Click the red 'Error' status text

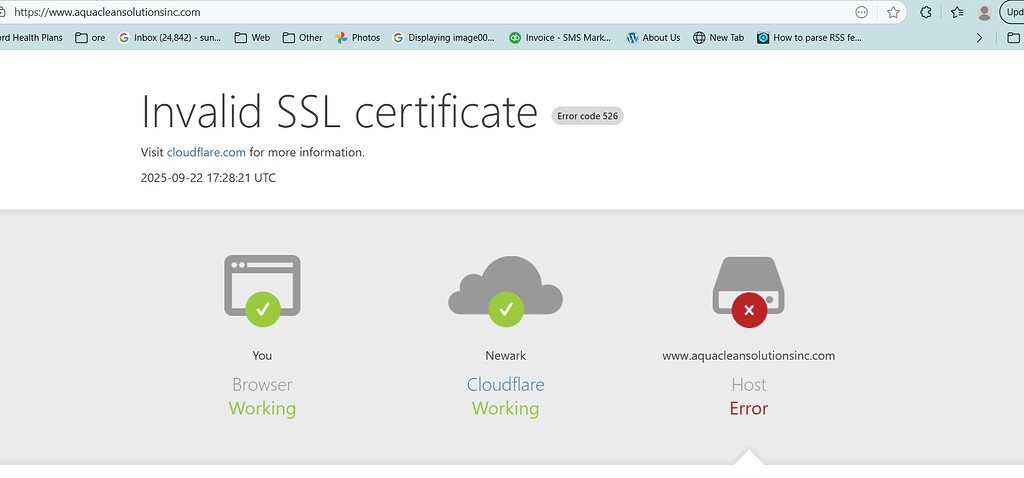coord(748,408)
